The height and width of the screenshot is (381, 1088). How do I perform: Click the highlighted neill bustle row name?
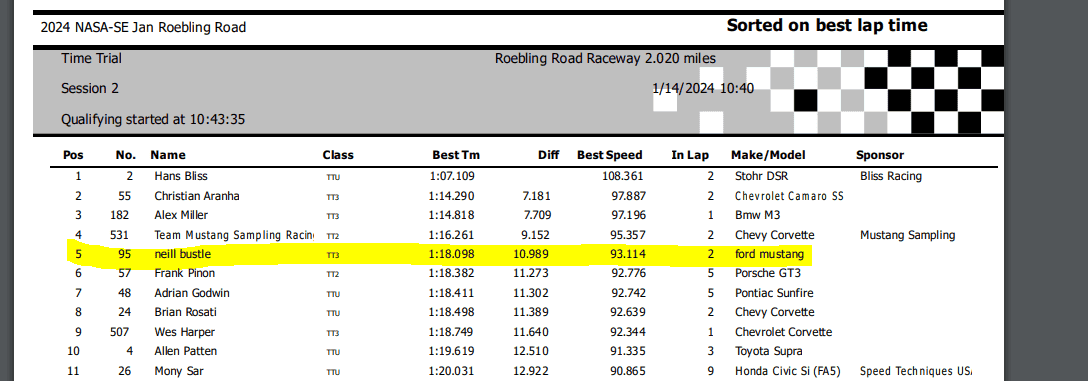[182, 255]
